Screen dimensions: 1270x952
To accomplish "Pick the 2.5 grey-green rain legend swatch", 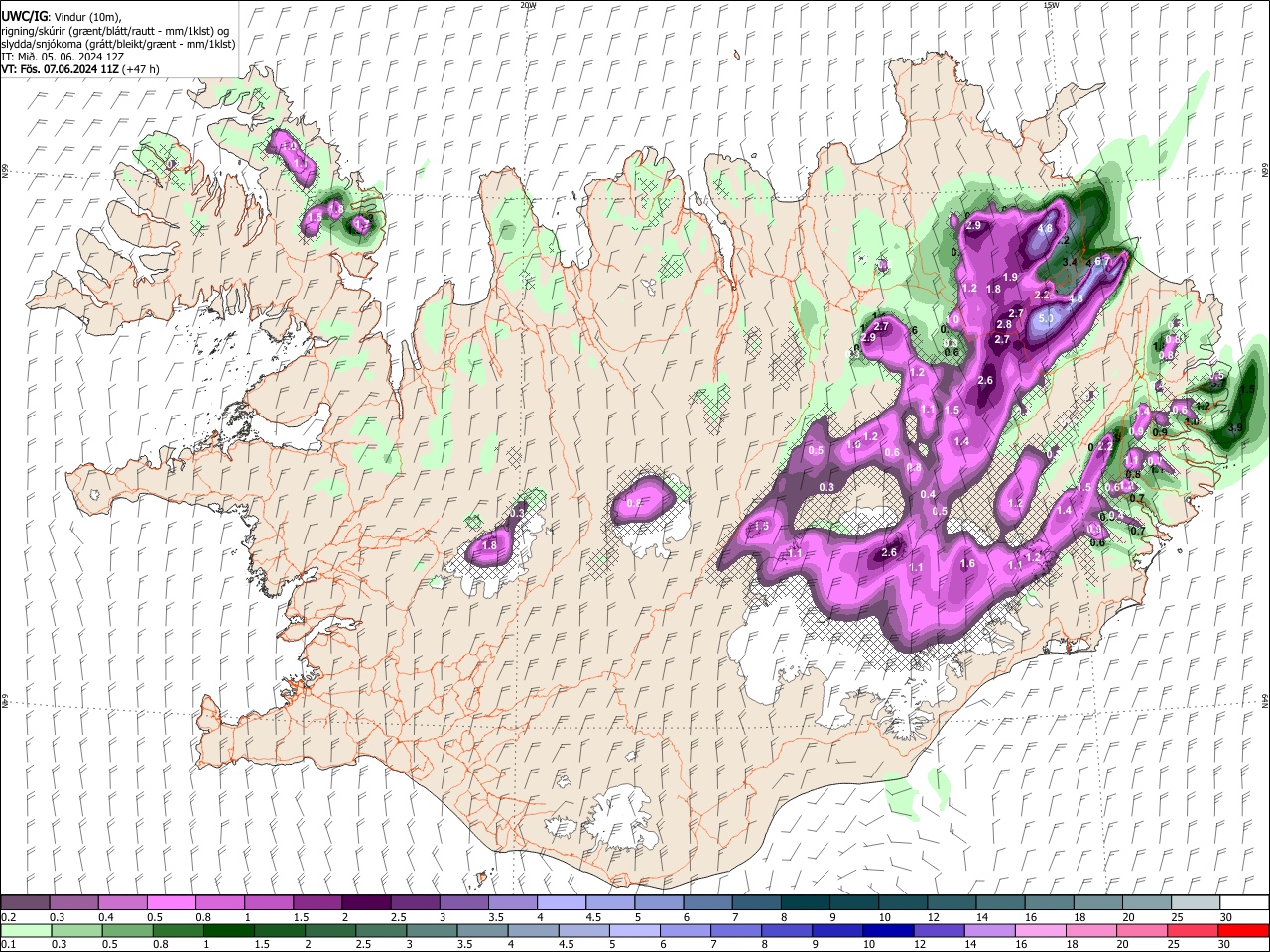I will (x=381, y=930).
